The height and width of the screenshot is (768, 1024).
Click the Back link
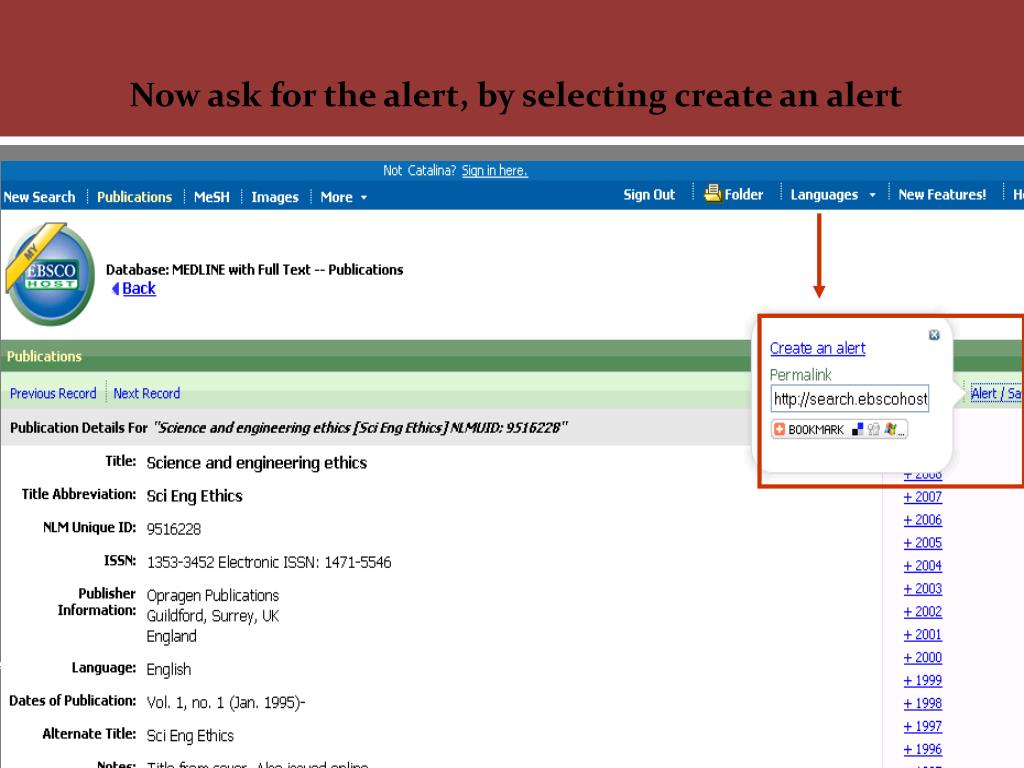[139, 289]
